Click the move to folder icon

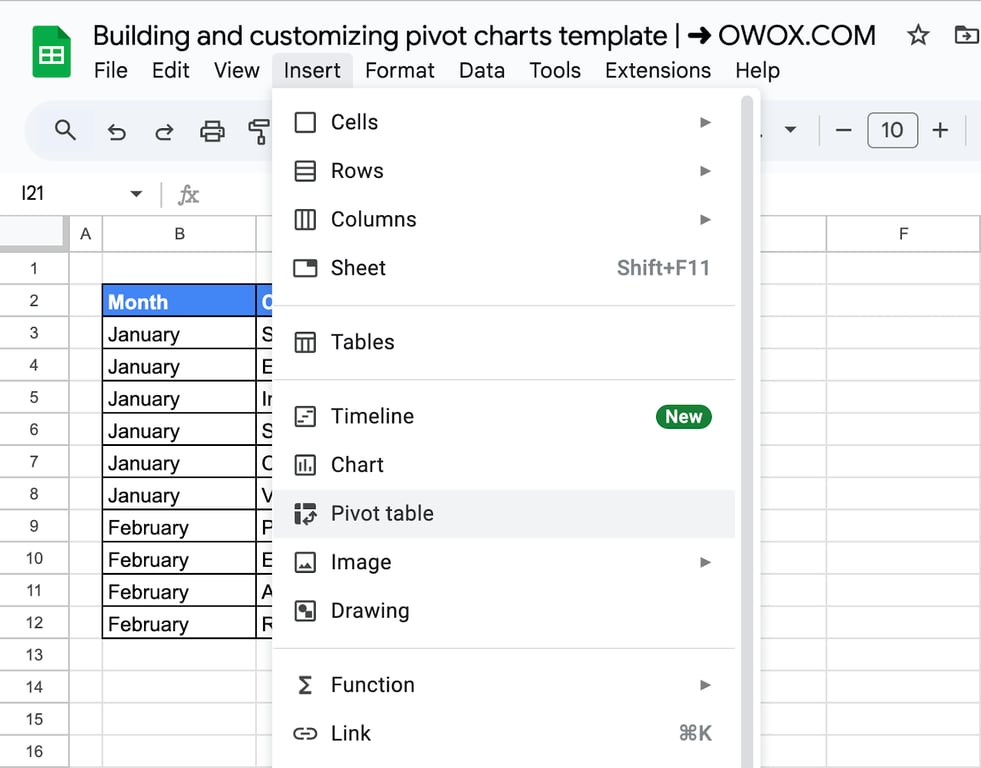[966, 35]
